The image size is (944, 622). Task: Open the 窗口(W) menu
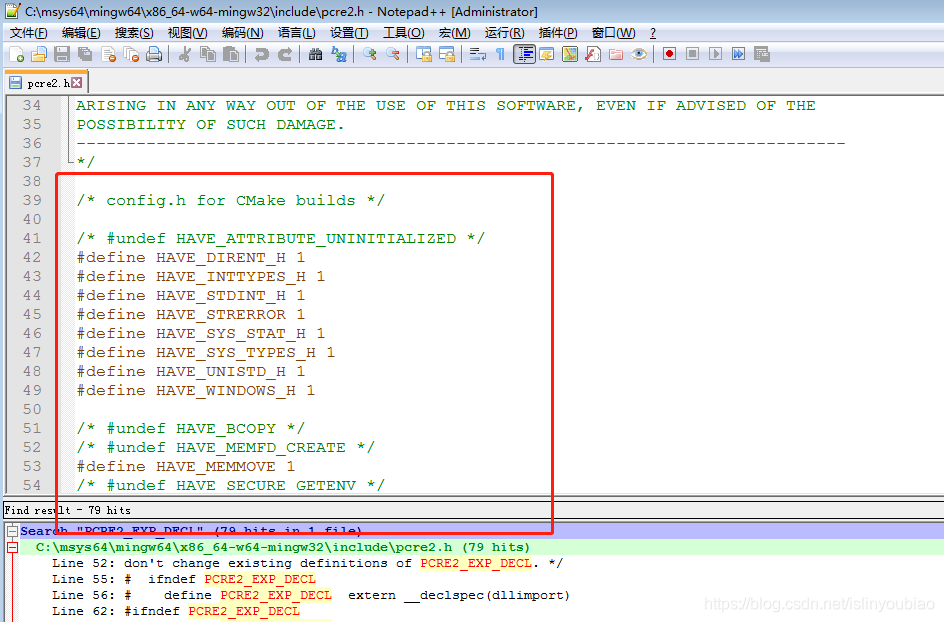tap(613, 33)
